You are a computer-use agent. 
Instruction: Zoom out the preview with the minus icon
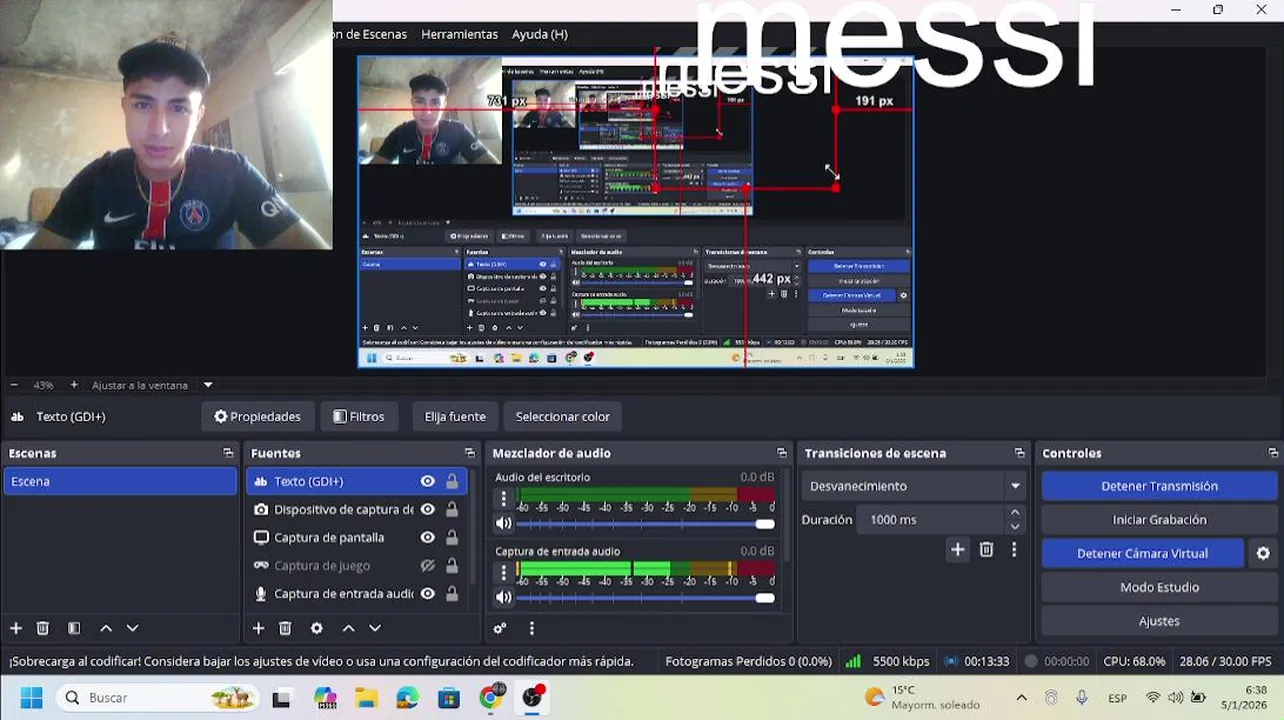14,385
